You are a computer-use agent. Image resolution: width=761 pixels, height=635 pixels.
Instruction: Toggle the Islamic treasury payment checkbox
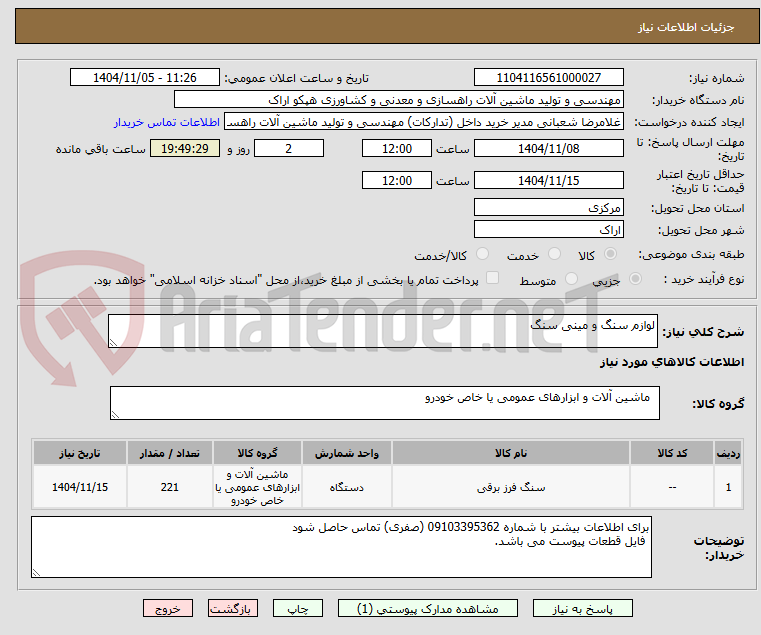pyautogui.click(x=492, y=278)
